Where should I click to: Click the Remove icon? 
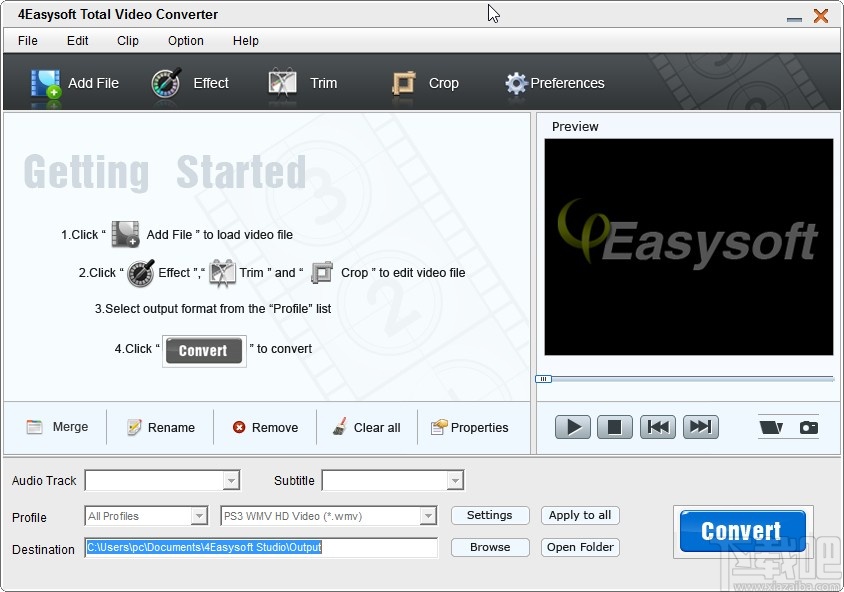[237, 427]
